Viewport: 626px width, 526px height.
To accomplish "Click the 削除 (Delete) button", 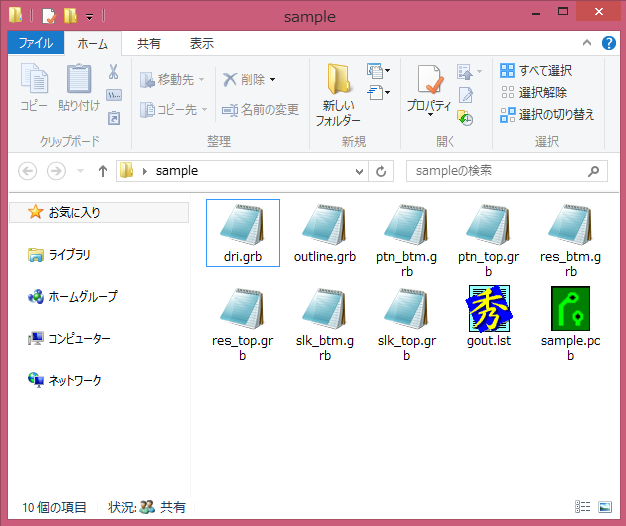I will click(x=244, y=79).
